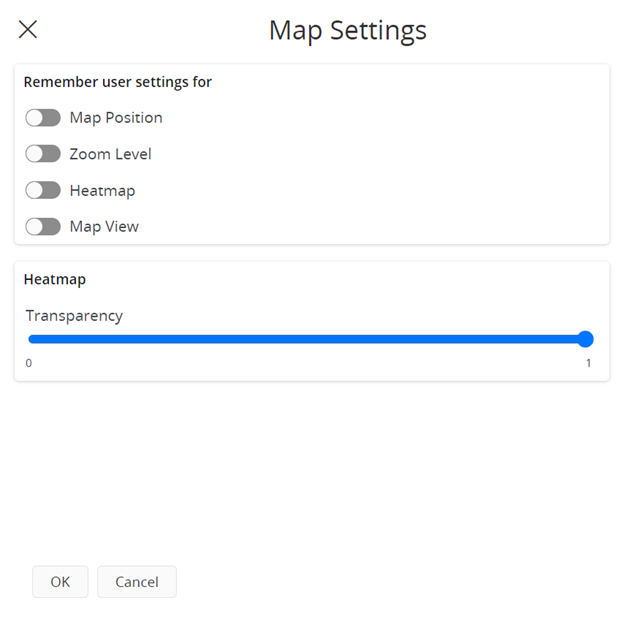Close the Map Settings dialog with X
Image resolution: width=624 pixels, height=622 pixels.
click(x=28, y=29)
